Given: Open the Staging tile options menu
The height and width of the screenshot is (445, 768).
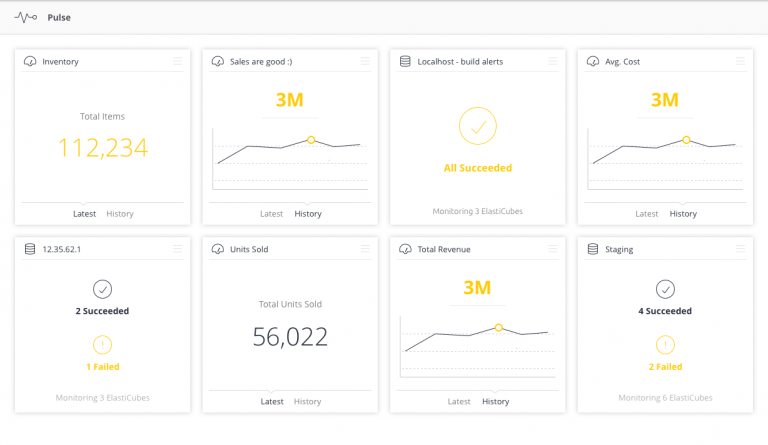Looking at the screenshot, I should click(740, 249).
